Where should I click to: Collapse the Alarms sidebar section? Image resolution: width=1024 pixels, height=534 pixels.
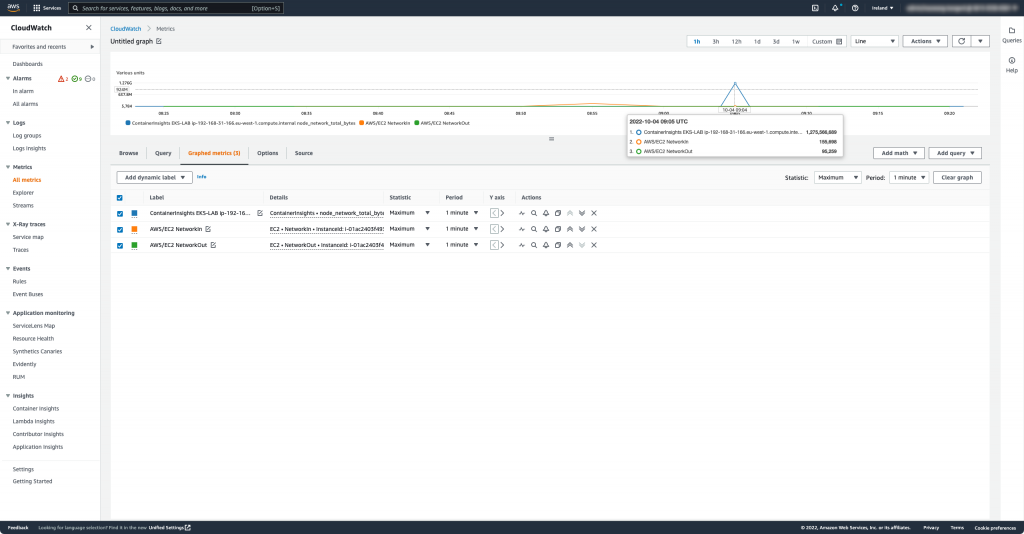pos(8,78)
